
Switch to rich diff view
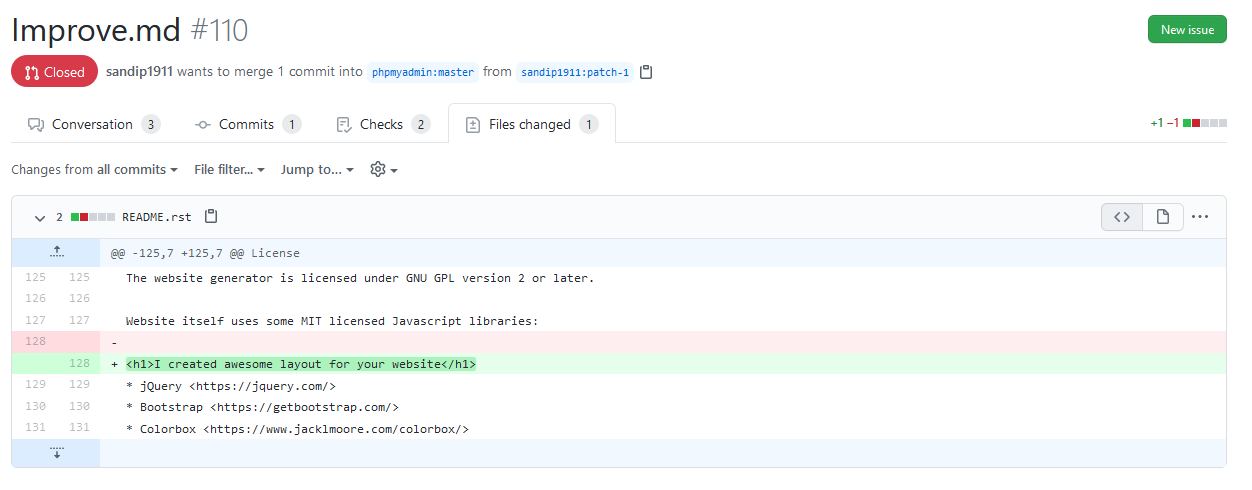1163,217
